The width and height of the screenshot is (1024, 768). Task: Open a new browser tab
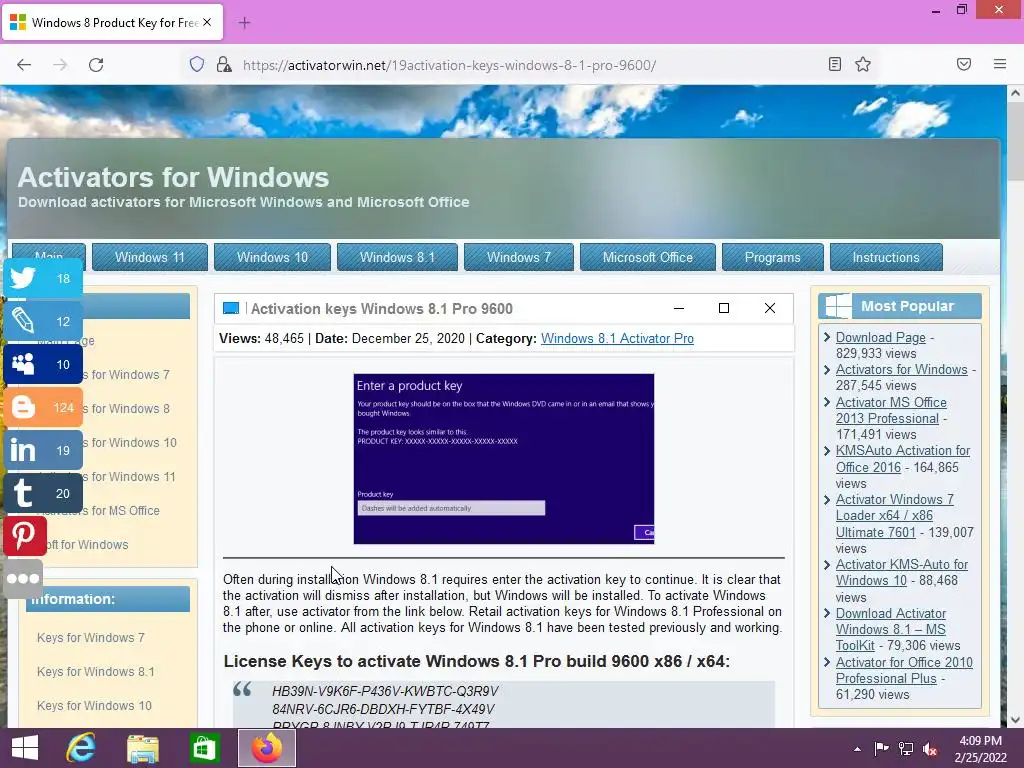click(244, 23)
